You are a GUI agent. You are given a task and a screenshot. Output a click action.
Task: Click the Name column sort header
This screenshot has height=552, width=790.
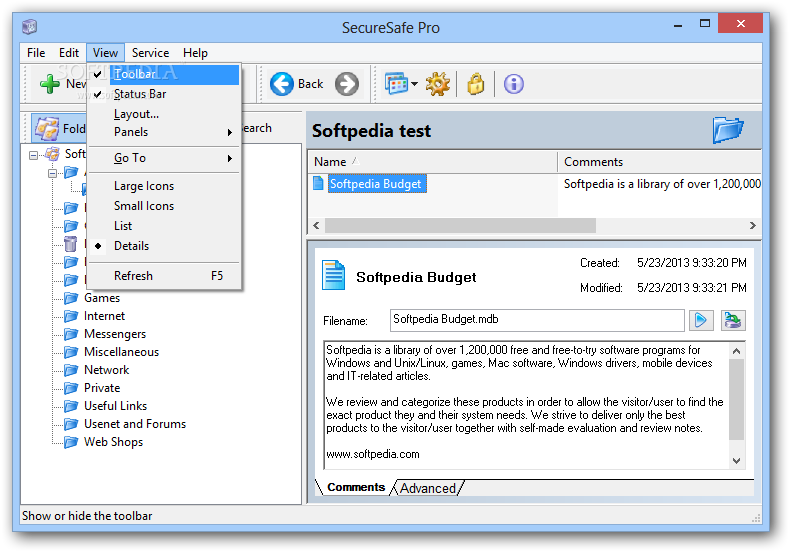(432, 162)
